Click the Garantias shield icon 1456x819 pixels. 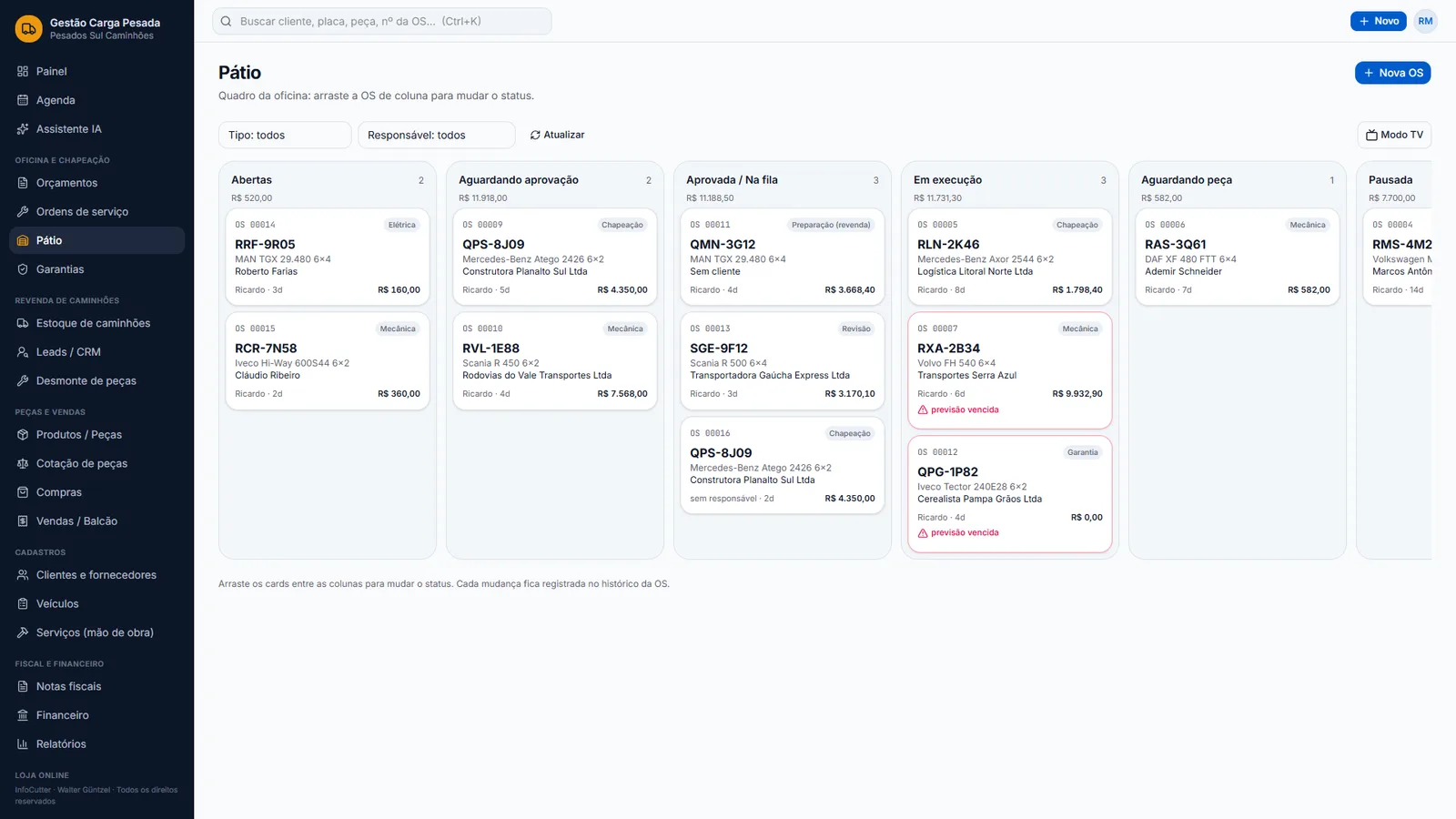23,269
